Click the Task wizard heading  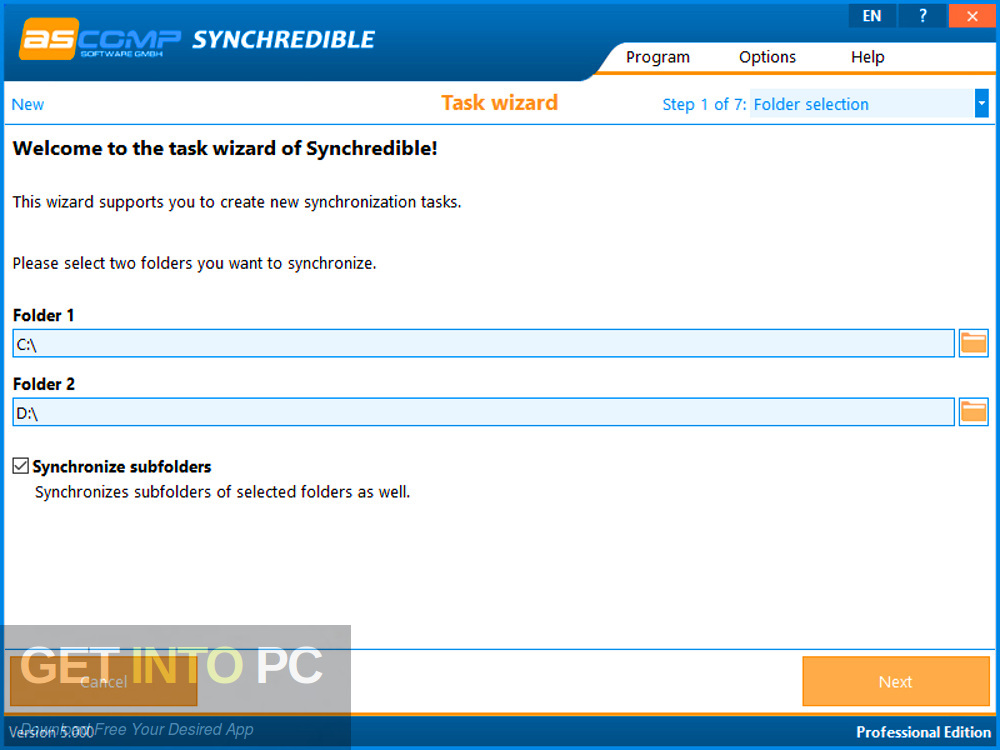499,103
